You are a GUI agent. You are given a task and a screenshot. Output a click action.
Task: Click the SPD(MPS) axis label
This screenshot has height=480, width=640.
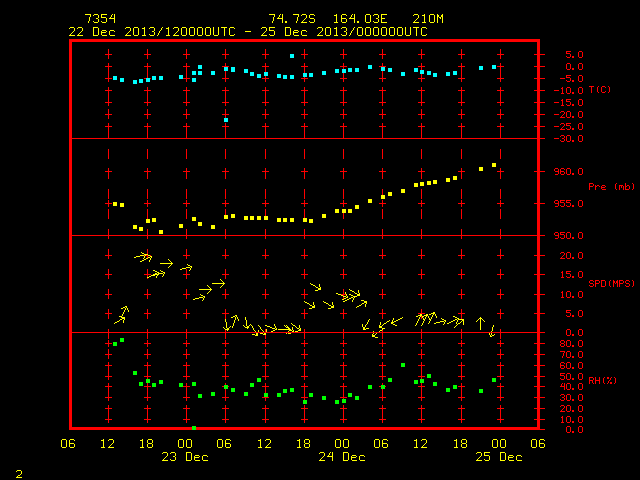click(611, 283)
